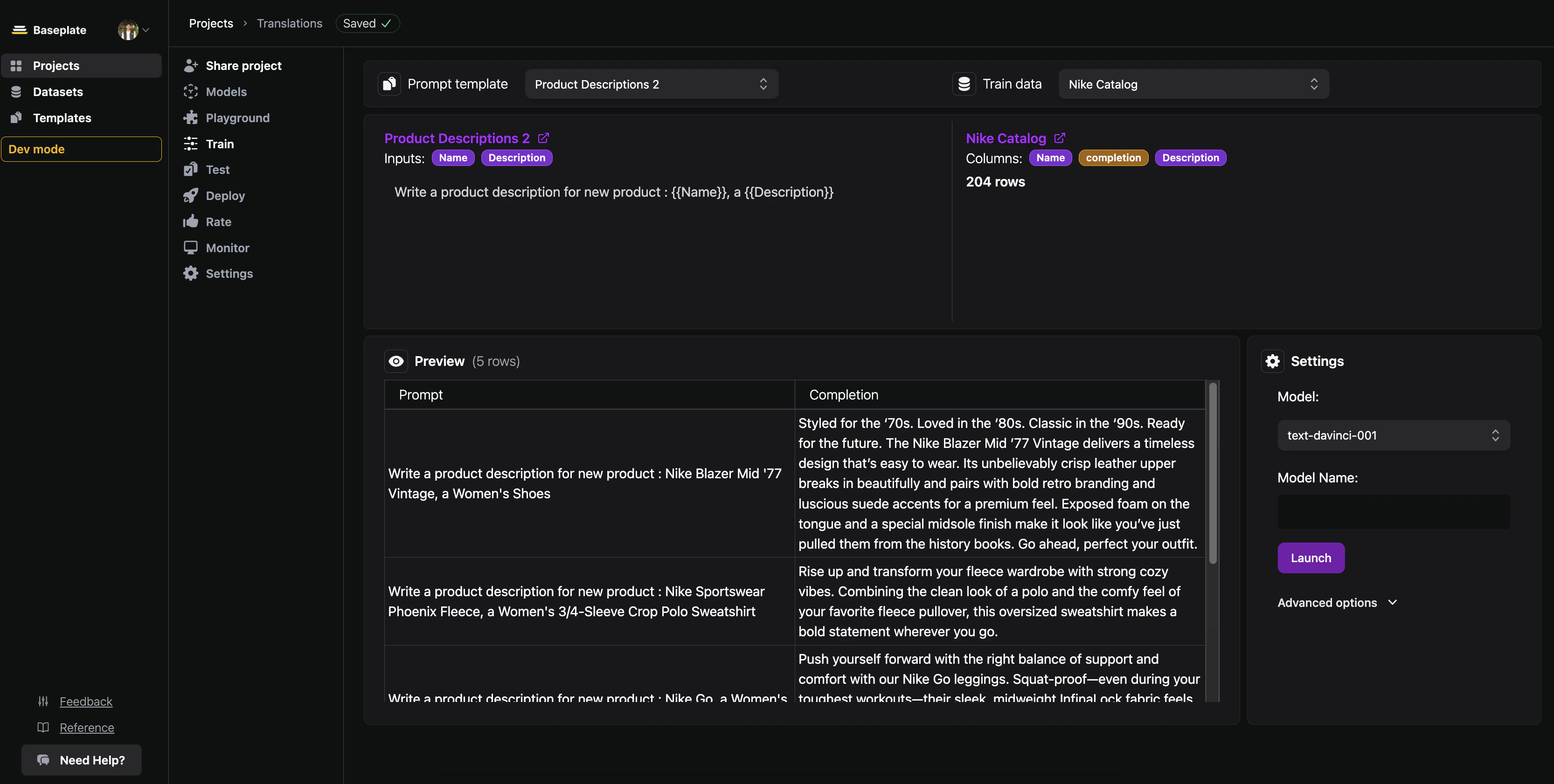Screen dimensions: 1554x784
Task: Select Datasets in the main sidebar
Action: point(57,92)
